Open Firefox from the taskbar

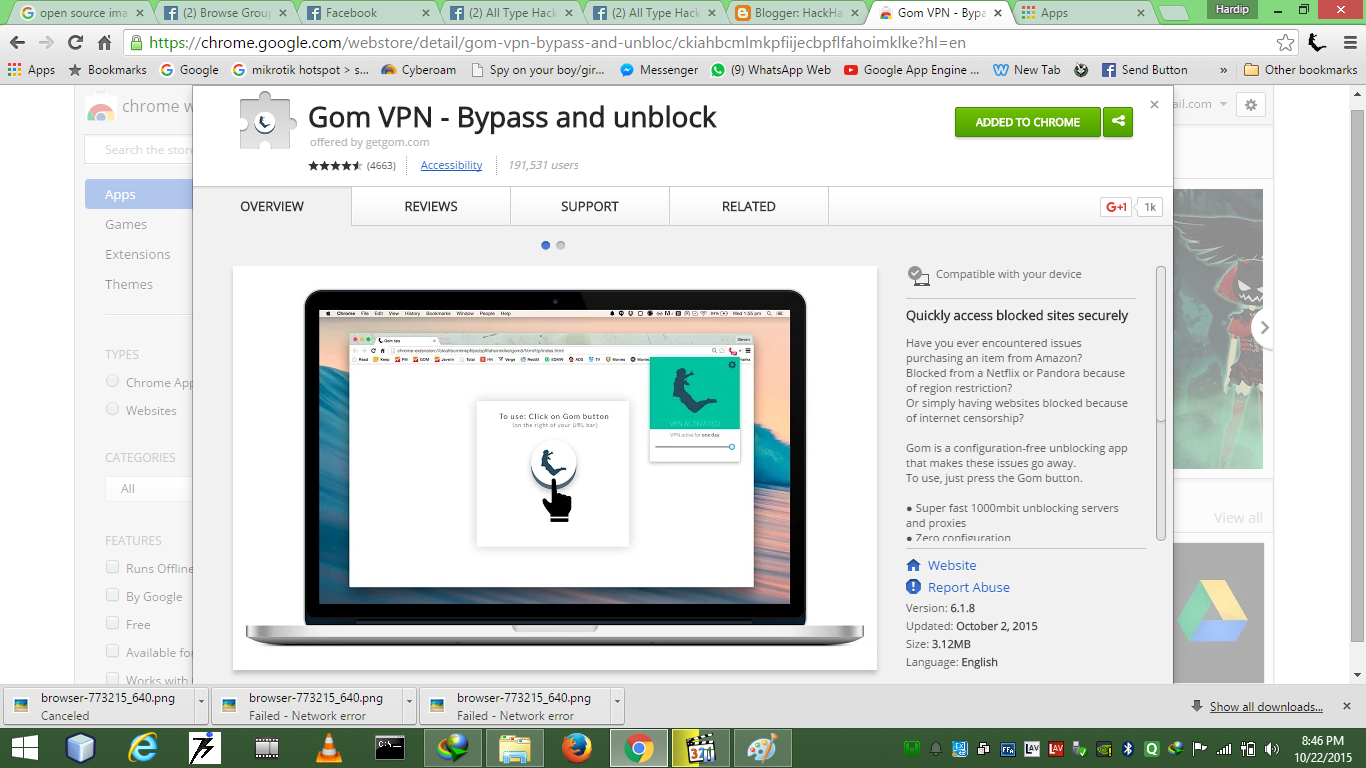pyautogui.click(x=576, y=748)
